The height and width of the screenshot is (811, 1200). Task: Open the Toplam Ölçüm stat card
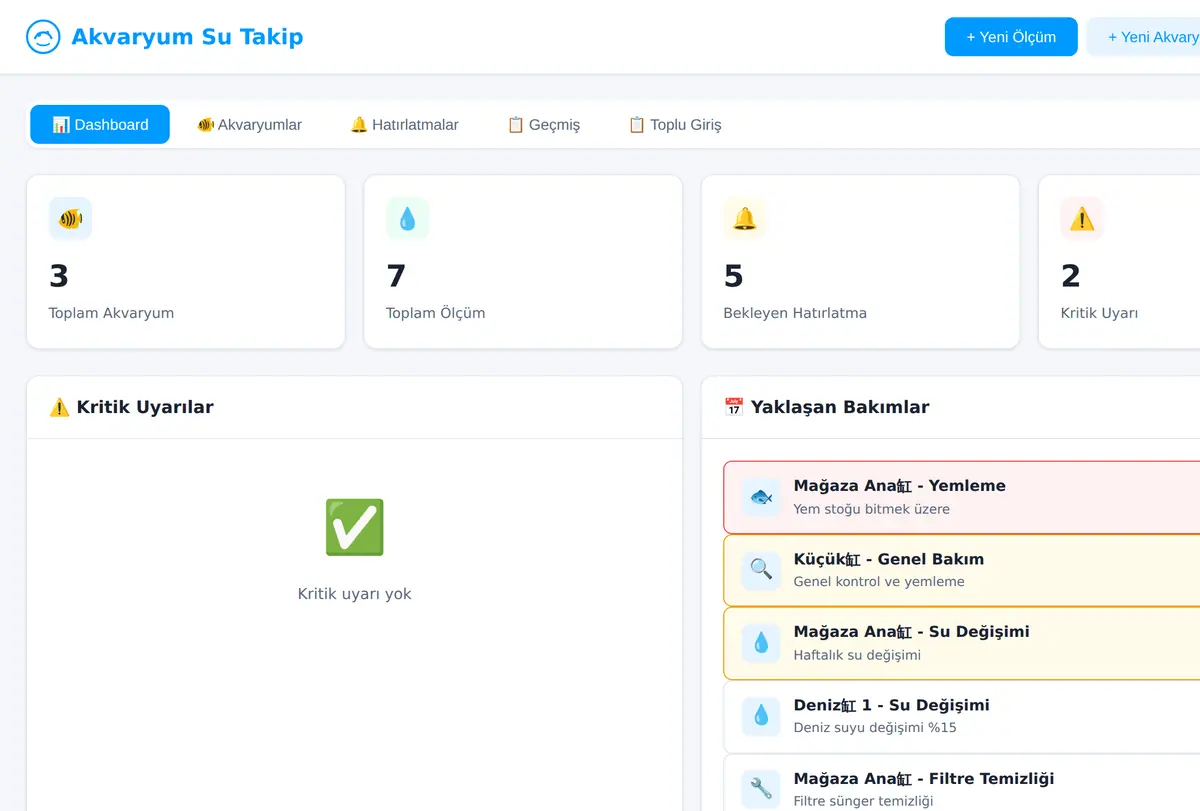523,262
